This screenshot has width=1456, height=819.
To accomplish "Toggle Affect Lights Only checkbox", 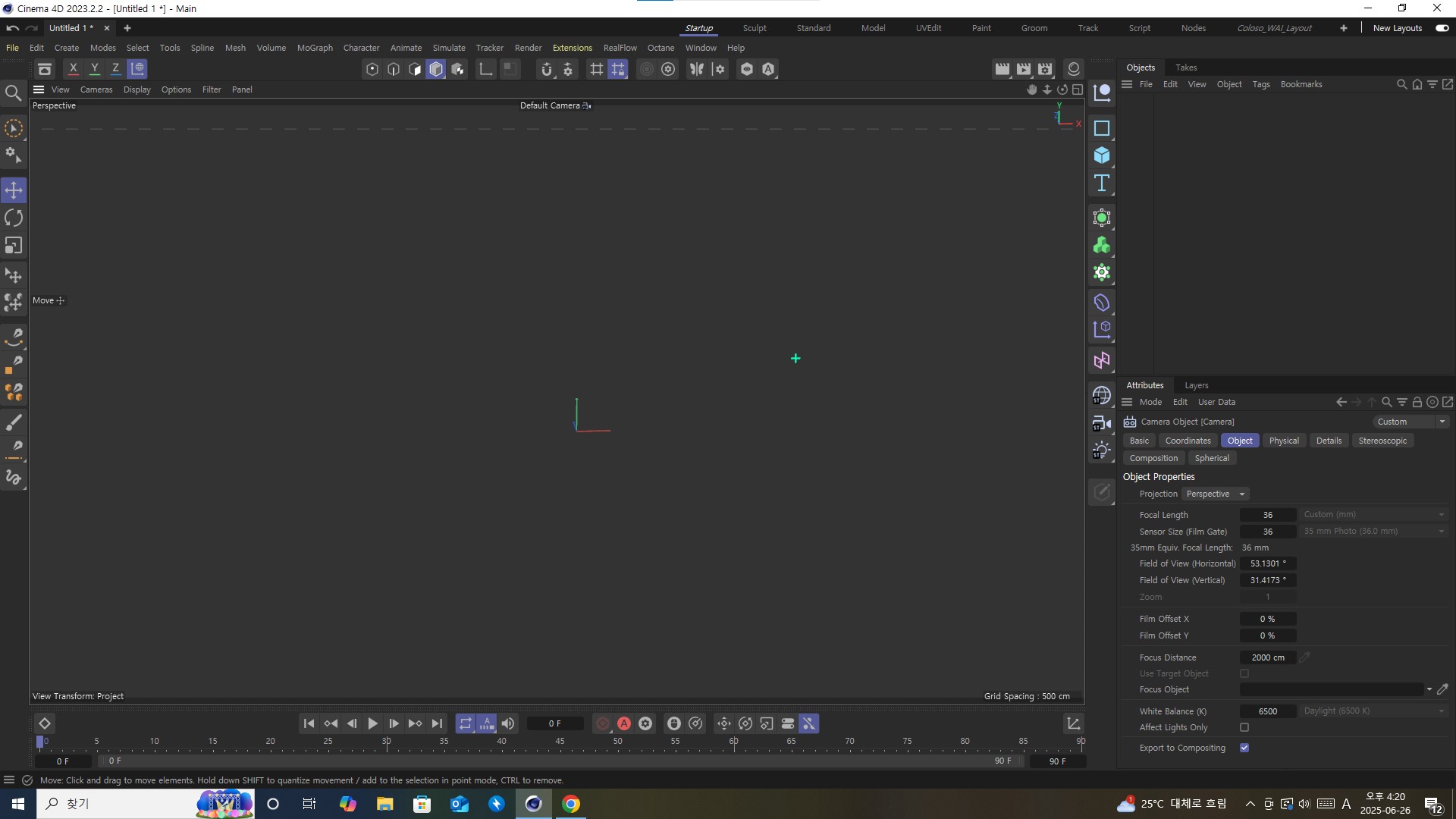I will click(1244, 727).
